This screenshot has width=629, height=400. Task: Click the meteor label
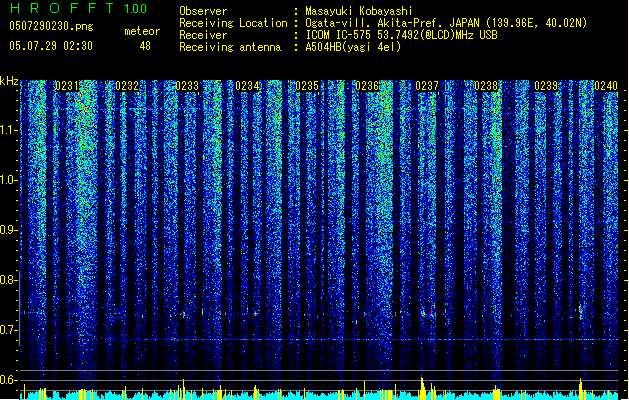[x=142, y=31]
